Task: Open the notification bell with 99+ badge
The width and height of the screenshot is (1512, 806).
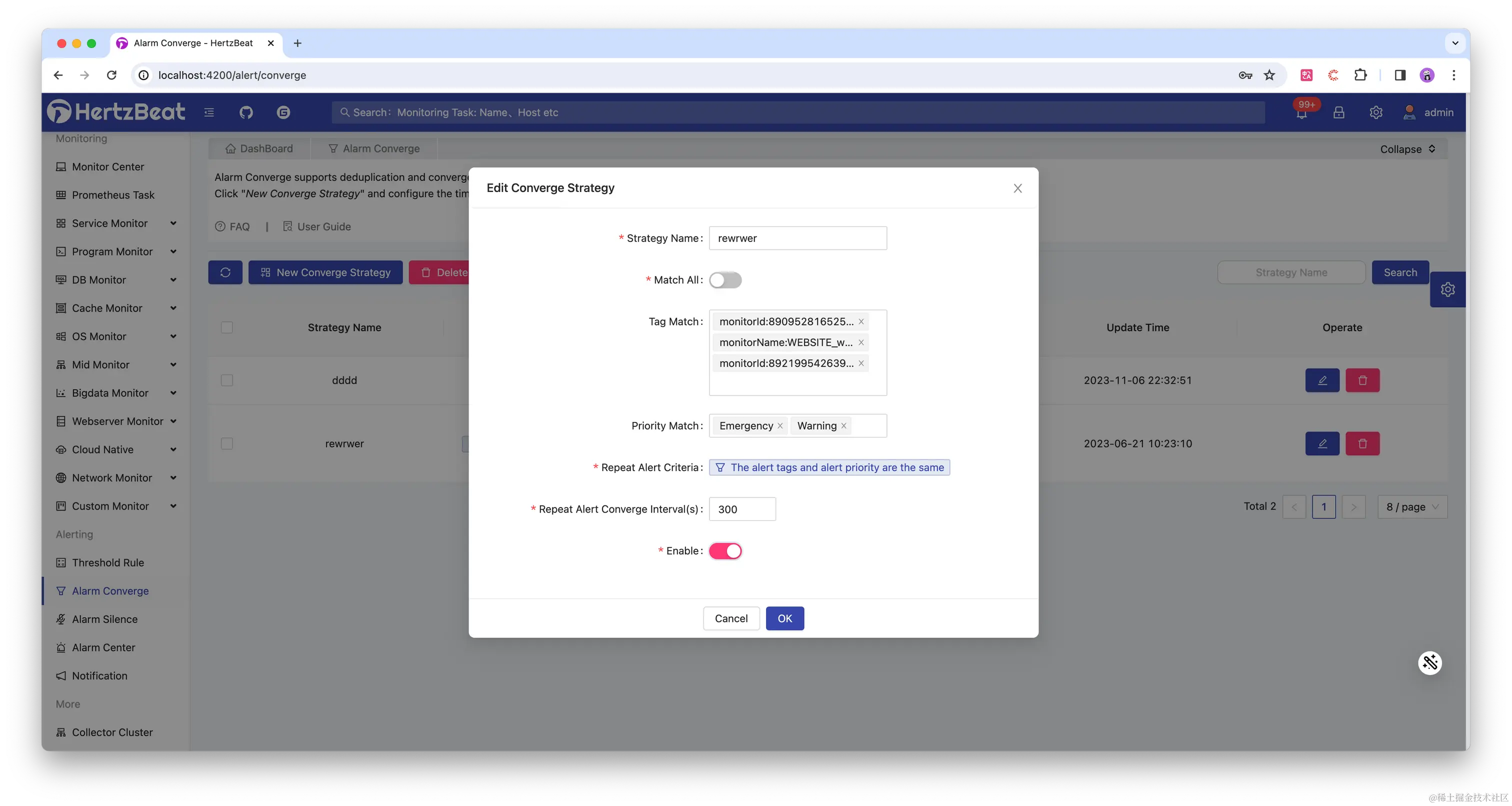Action: click(x=1301, y=112)
